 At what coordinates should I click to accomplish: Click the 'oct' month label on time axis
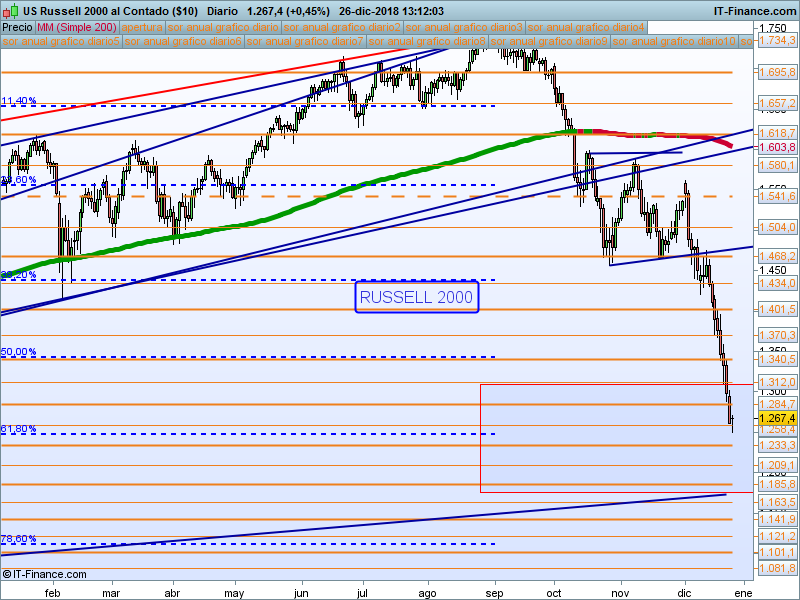(554, 593)
